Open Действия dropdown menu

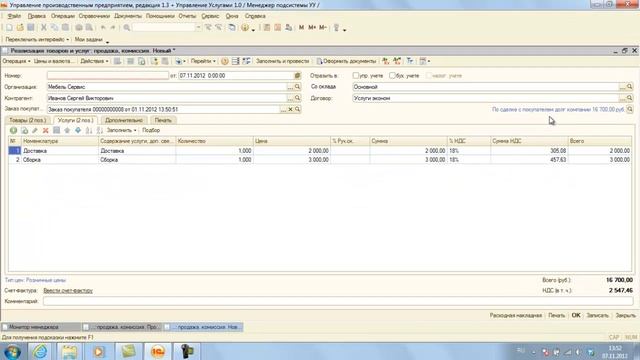[94, 61]
